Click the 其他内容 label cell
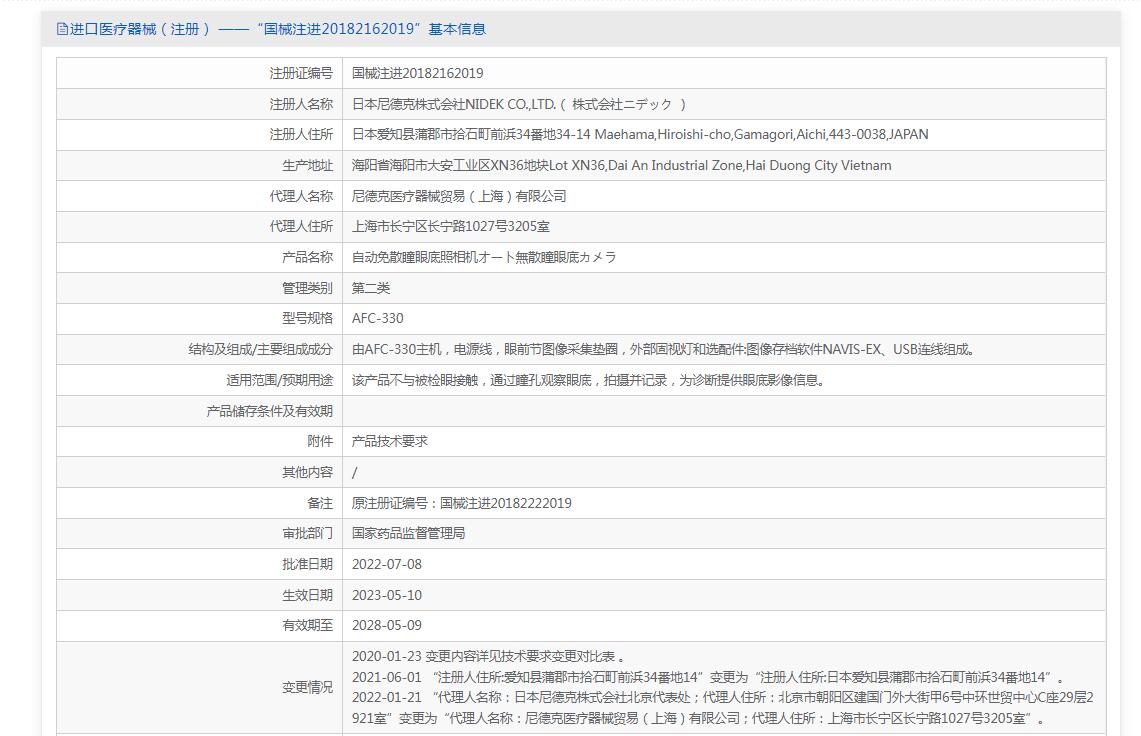 click(199, 472)
